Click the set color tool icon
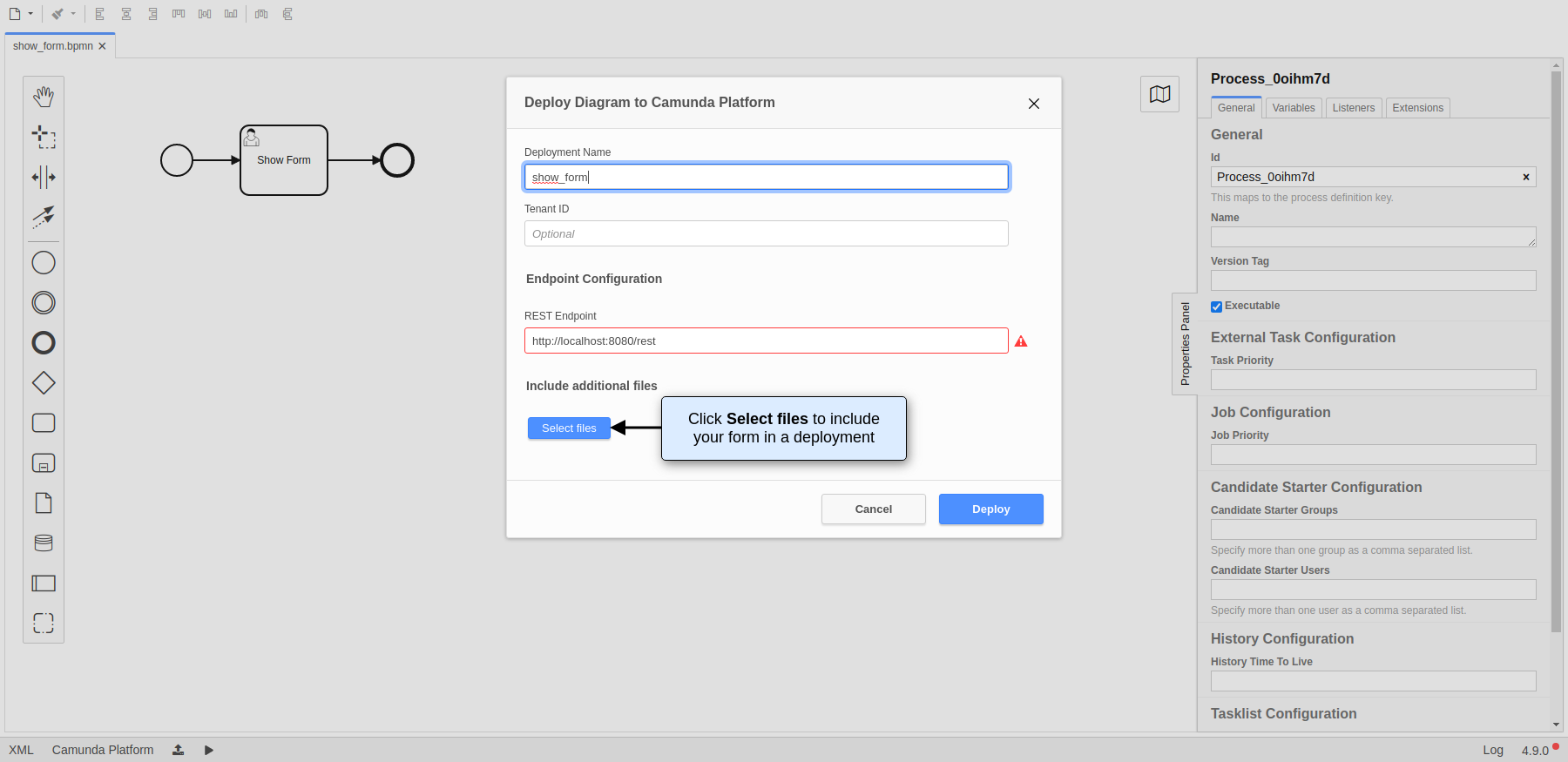Screen dimensions: 1568x762 pos(57,14)
